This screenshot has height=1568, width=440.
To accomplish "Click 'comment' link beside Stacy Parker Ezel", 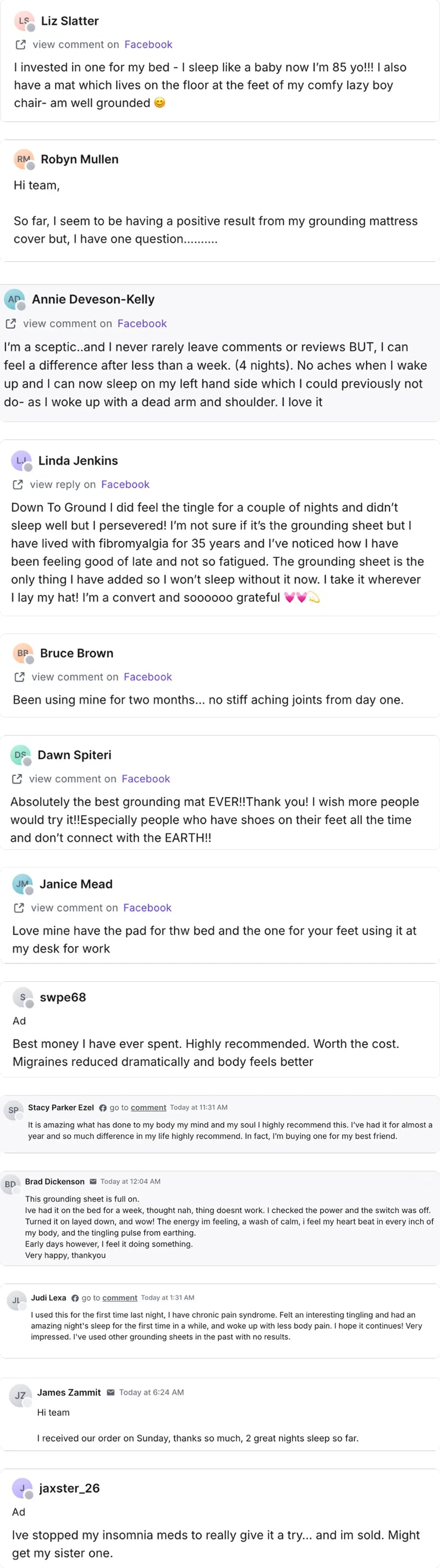I will 148,1107.
